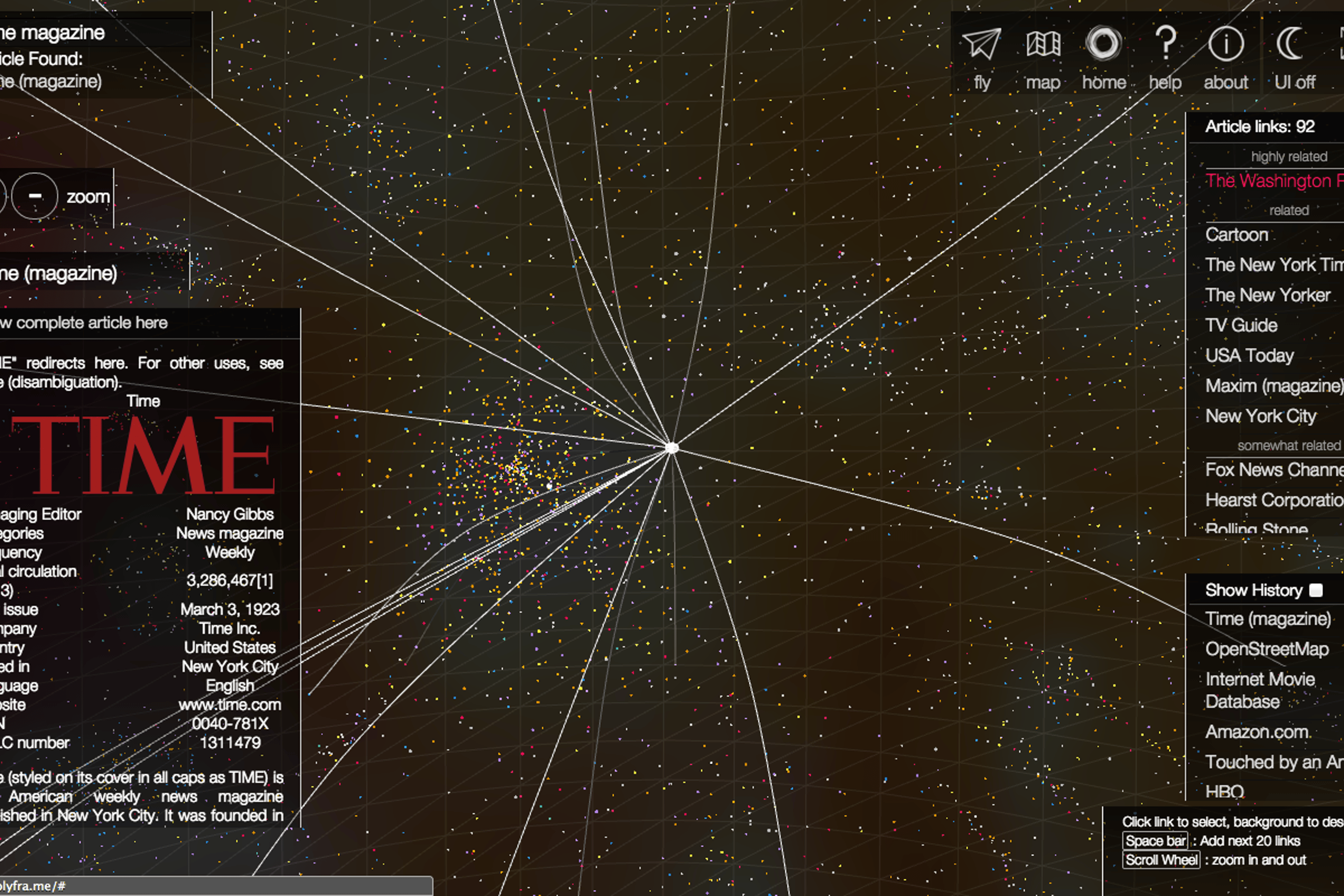Click the Scroll Wheel key hint
This screenshot has width=1344, height=896.
[1161, 860]
